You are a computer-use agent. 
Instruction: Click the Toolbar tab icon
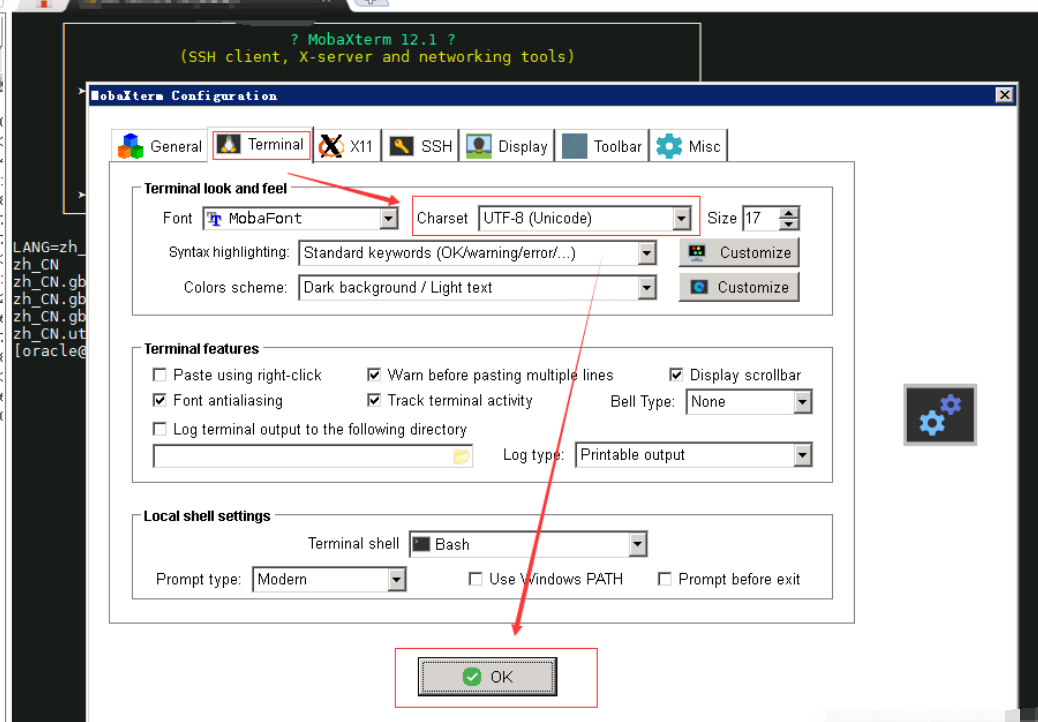(x=574, y=146)
